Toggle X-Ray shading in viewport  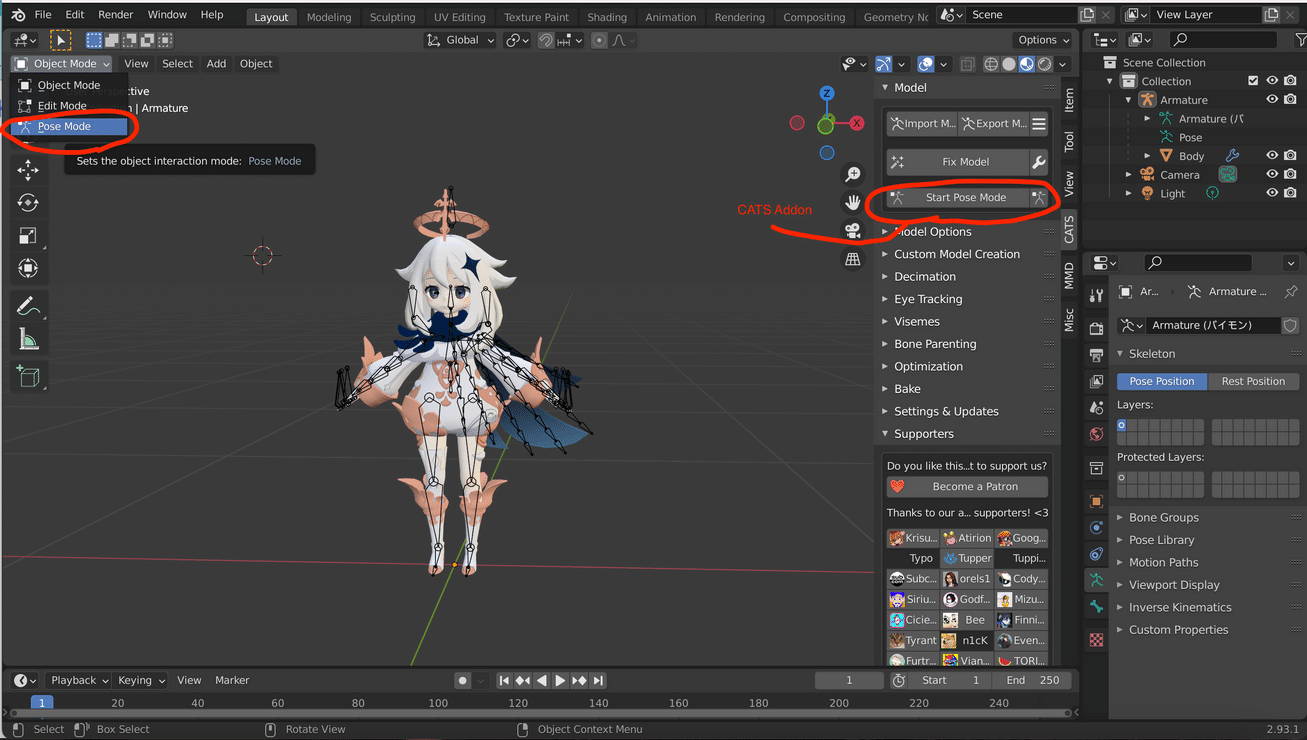tap(967, 64)
